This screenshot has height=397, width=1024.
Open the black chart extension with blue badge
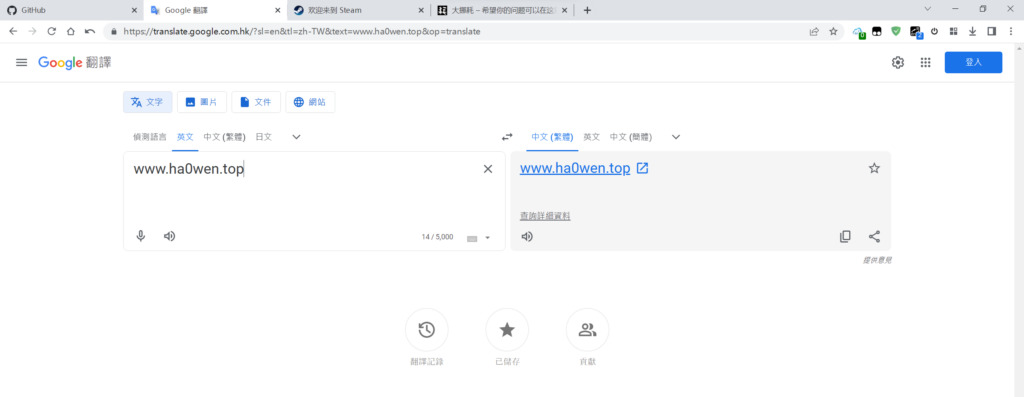pyautogui.click(x=916, y=32)
